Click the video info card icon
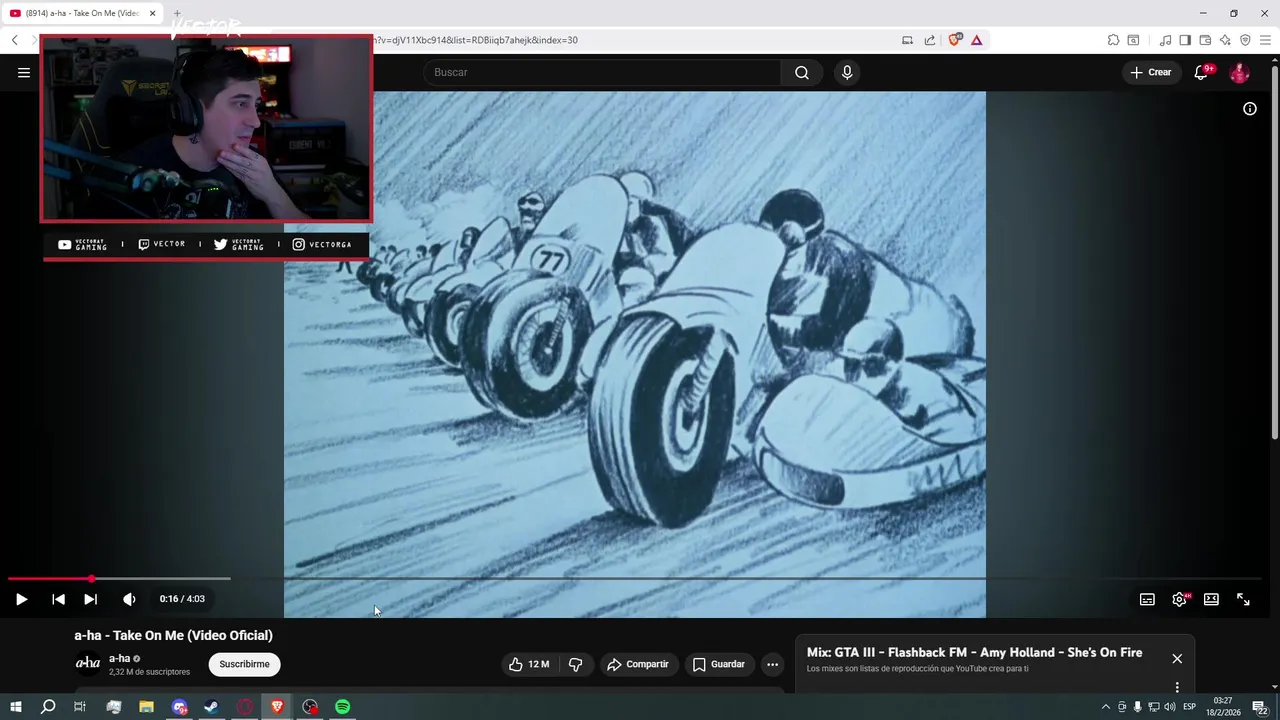This screenshot has width=1280, height=720. 1250,109
